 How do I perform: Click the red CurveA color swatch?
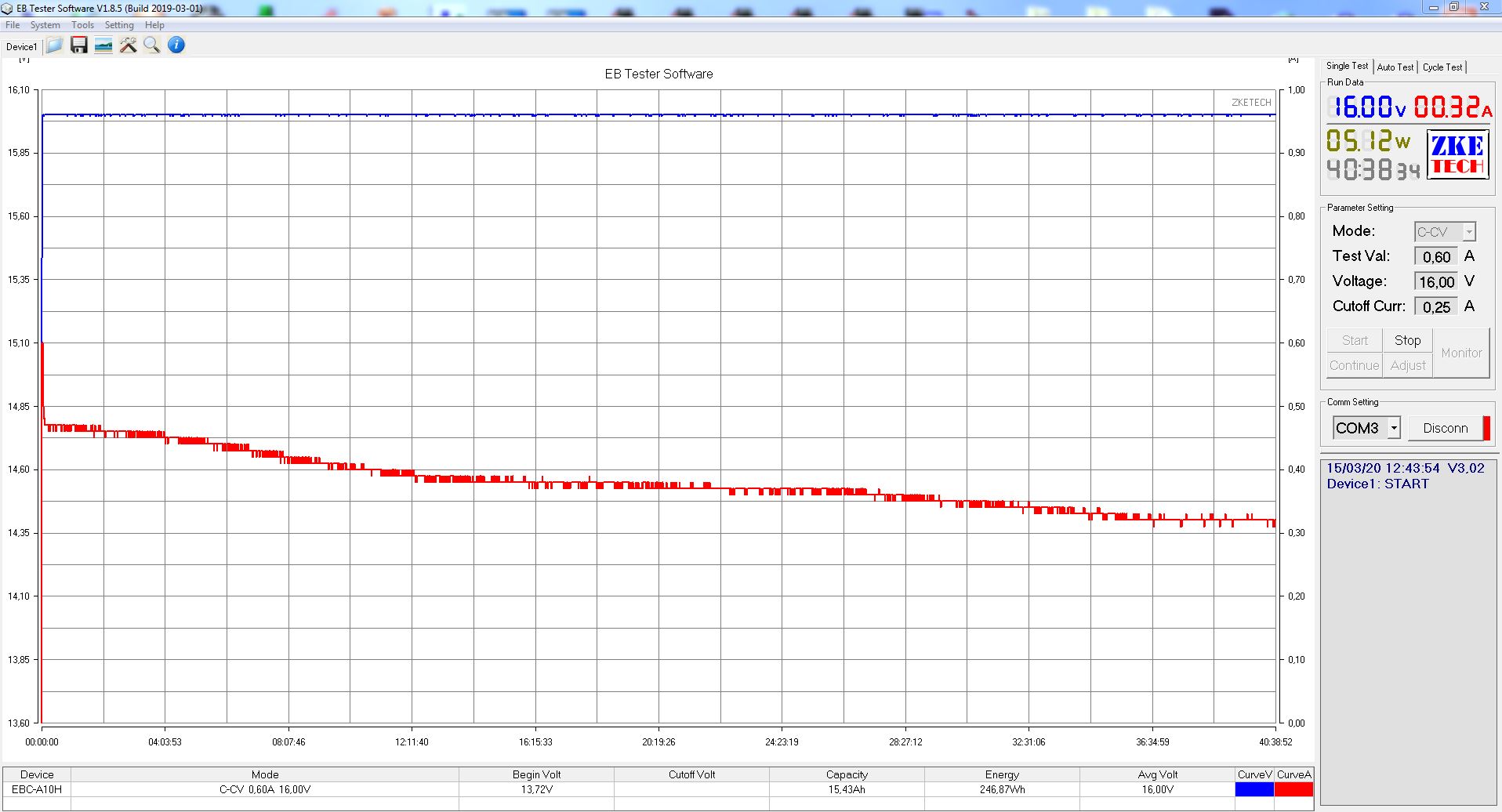1293,789
